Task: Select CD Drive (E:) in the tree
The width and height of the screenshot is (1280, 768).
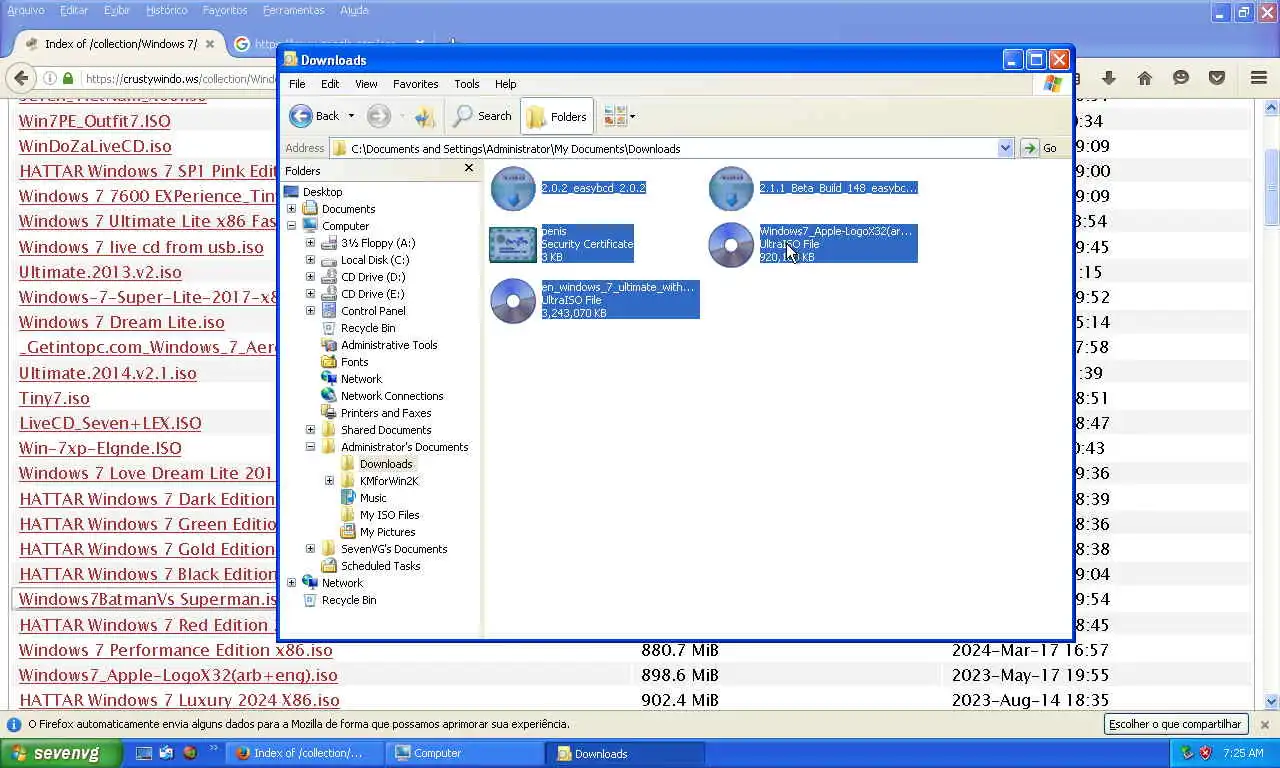Action: (372, 294)
